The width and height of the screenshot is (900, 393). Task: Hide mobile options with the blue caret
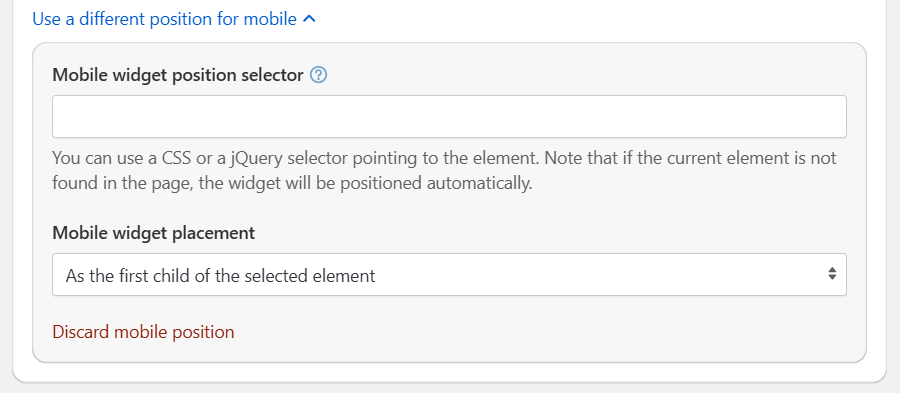[309, 20]
